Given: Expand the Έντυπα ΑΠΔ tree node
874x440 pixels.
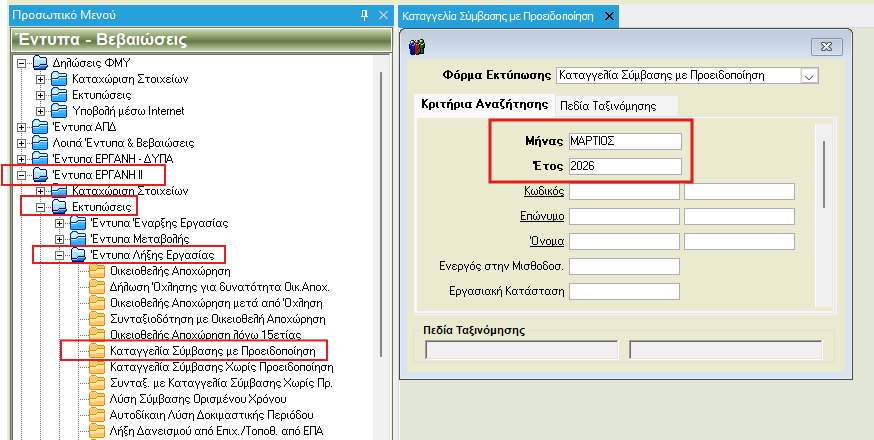Looking at the screenshot, I should pyautogui.click(x=22, y=127).
